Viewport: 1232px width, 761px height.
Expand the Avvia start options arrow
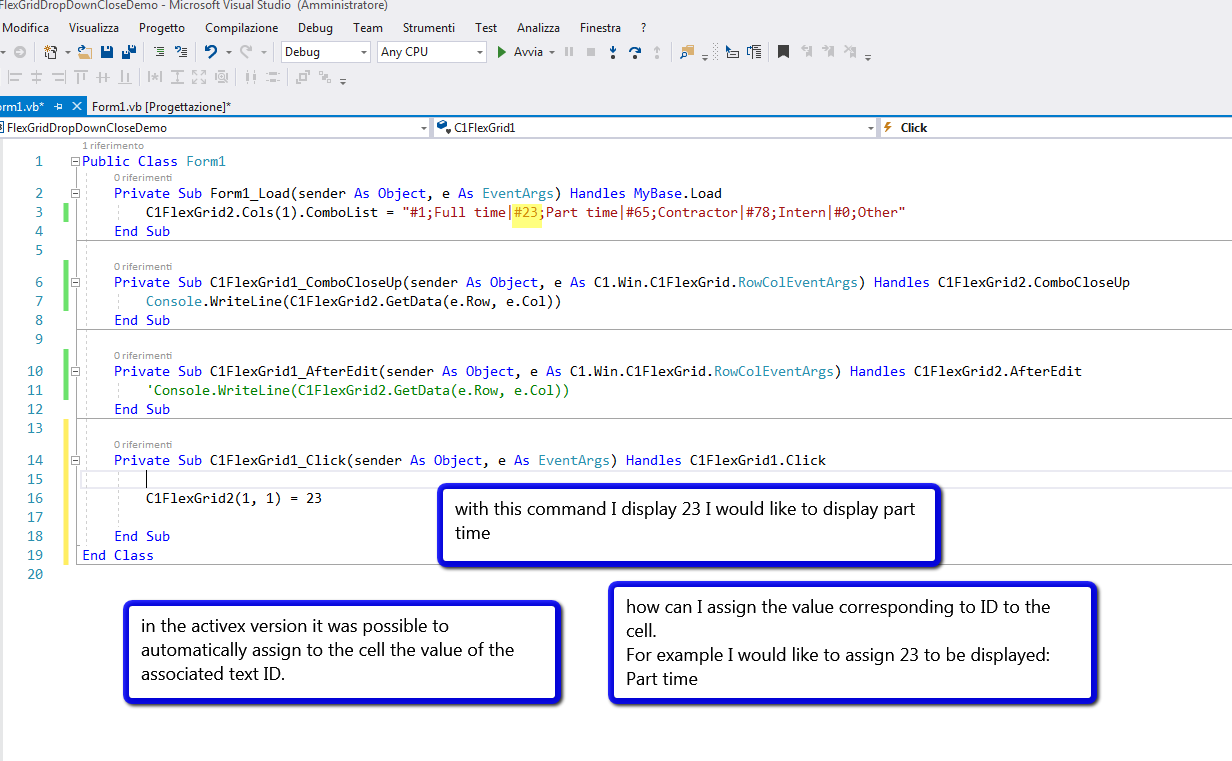coord(551,52)
